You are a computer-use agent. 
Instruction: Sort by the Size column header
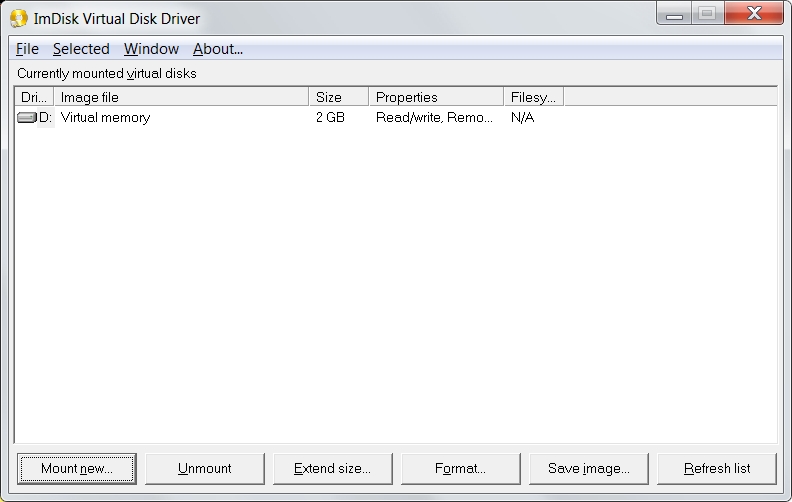click(x=339, y=97)
